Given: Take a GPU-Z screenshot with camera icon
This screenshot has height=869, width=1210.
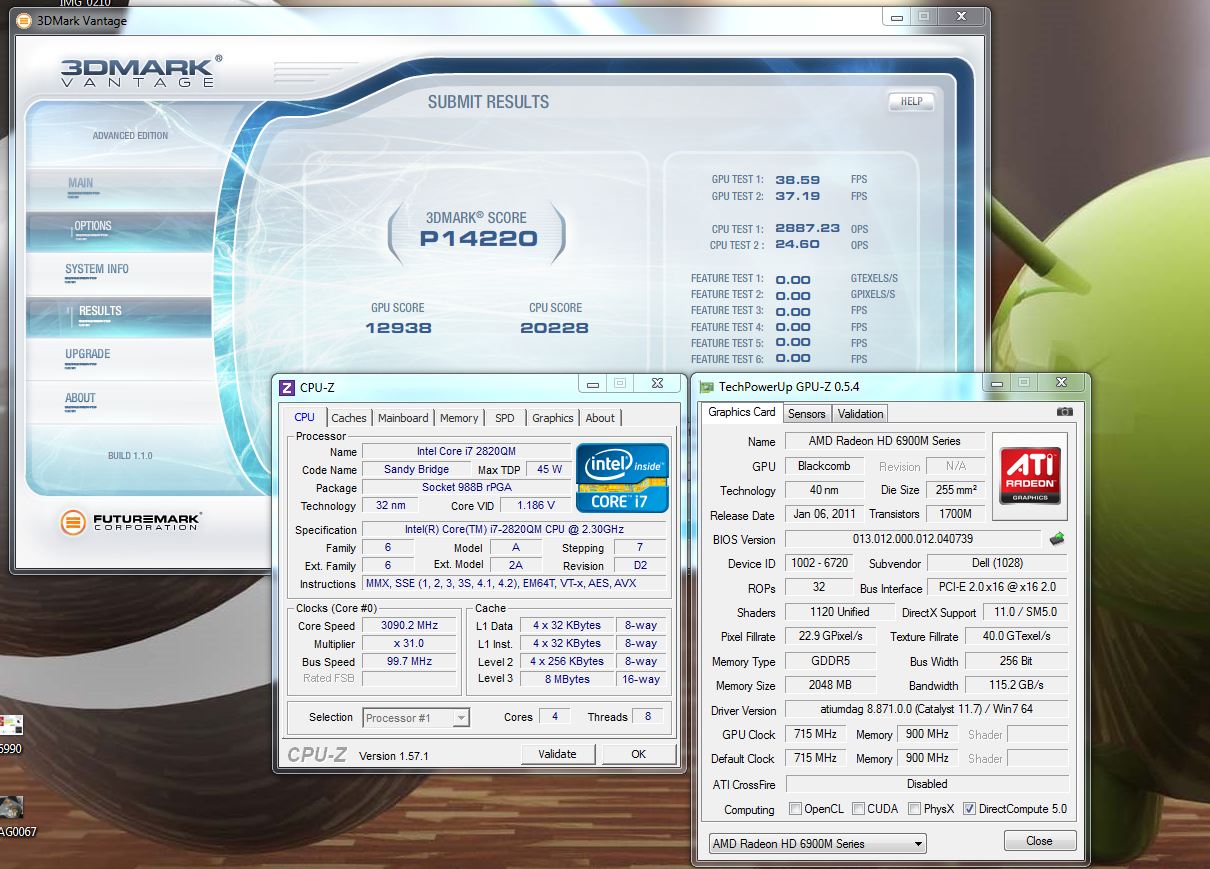Looking at the screenshot, I should click(1065, 412).
